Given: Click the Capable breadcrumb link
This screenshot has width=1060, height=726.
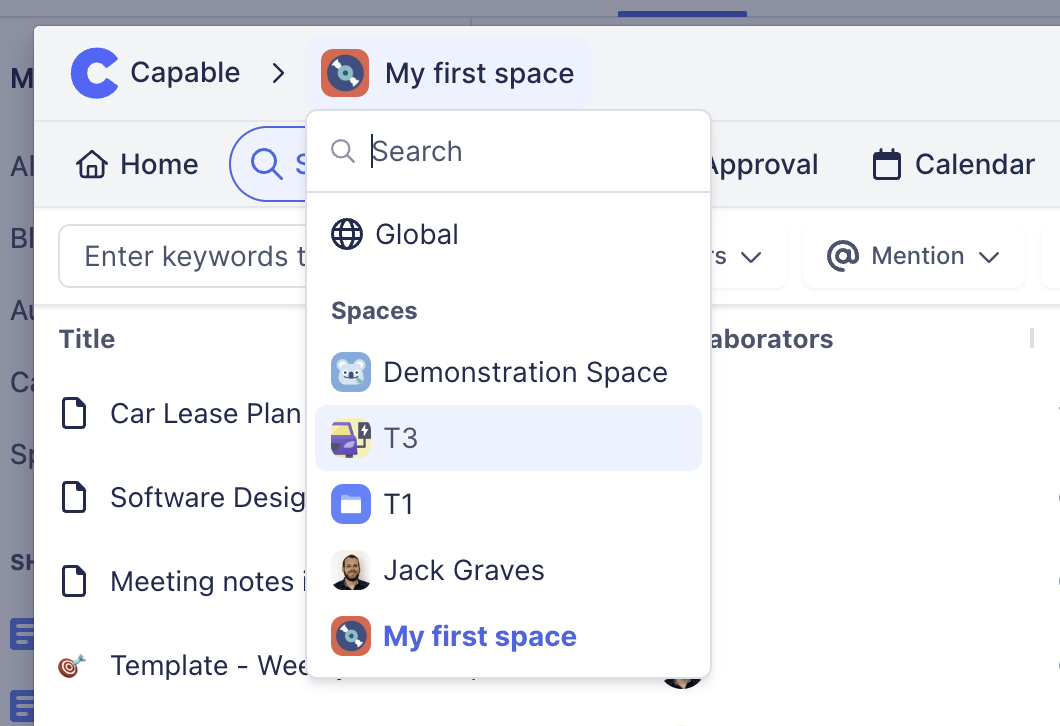Looking at the screenshot, I should click(185, 73).
